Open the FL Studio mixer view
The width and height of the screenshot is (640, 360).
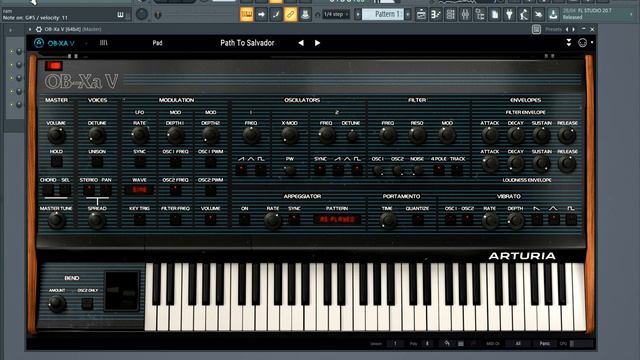point(465,15)
